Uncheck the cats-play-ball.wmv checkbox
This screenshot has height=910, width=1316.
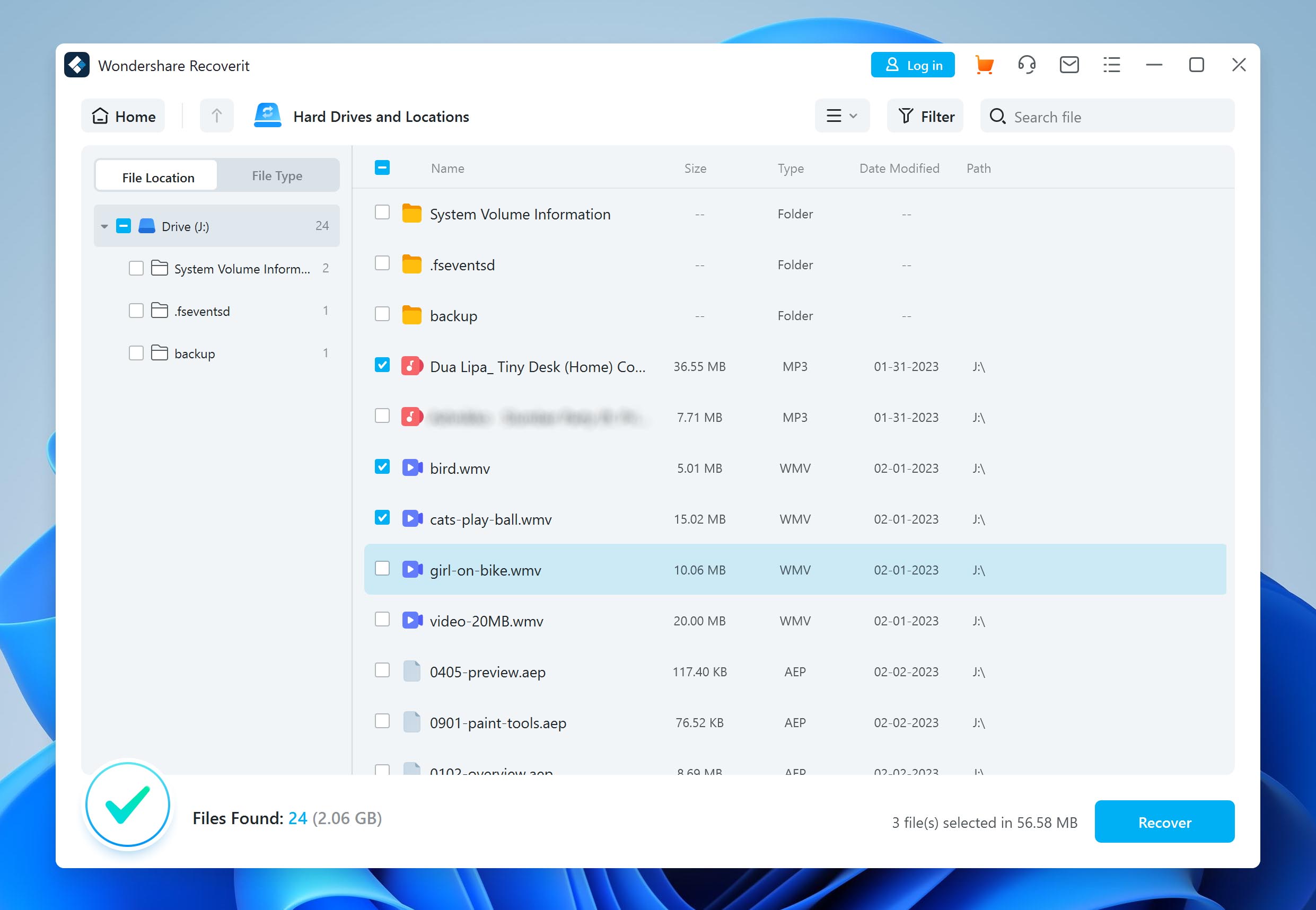(x=382, y=518)
